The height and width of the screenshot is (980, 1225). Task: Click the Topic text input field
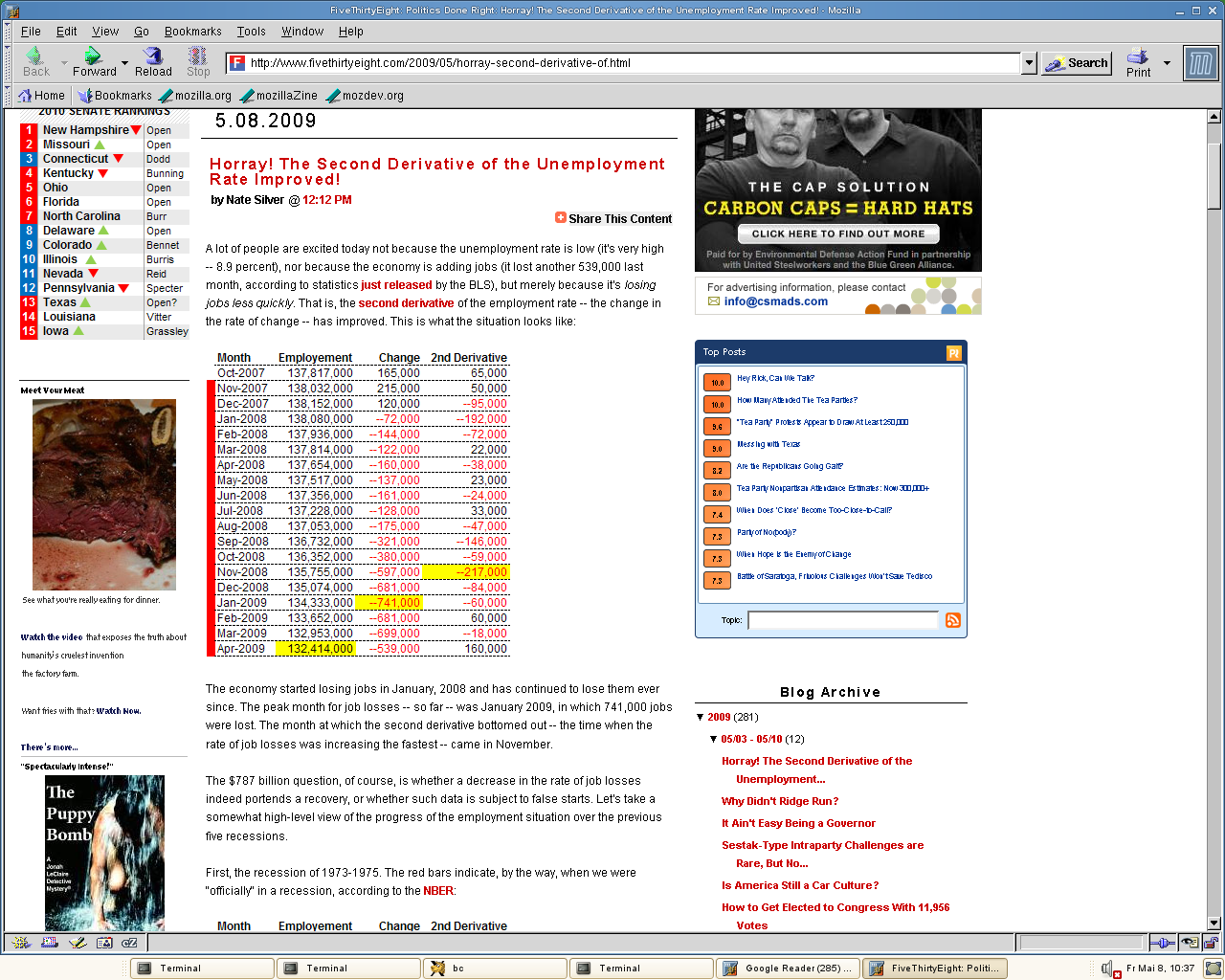coord(842,620)
